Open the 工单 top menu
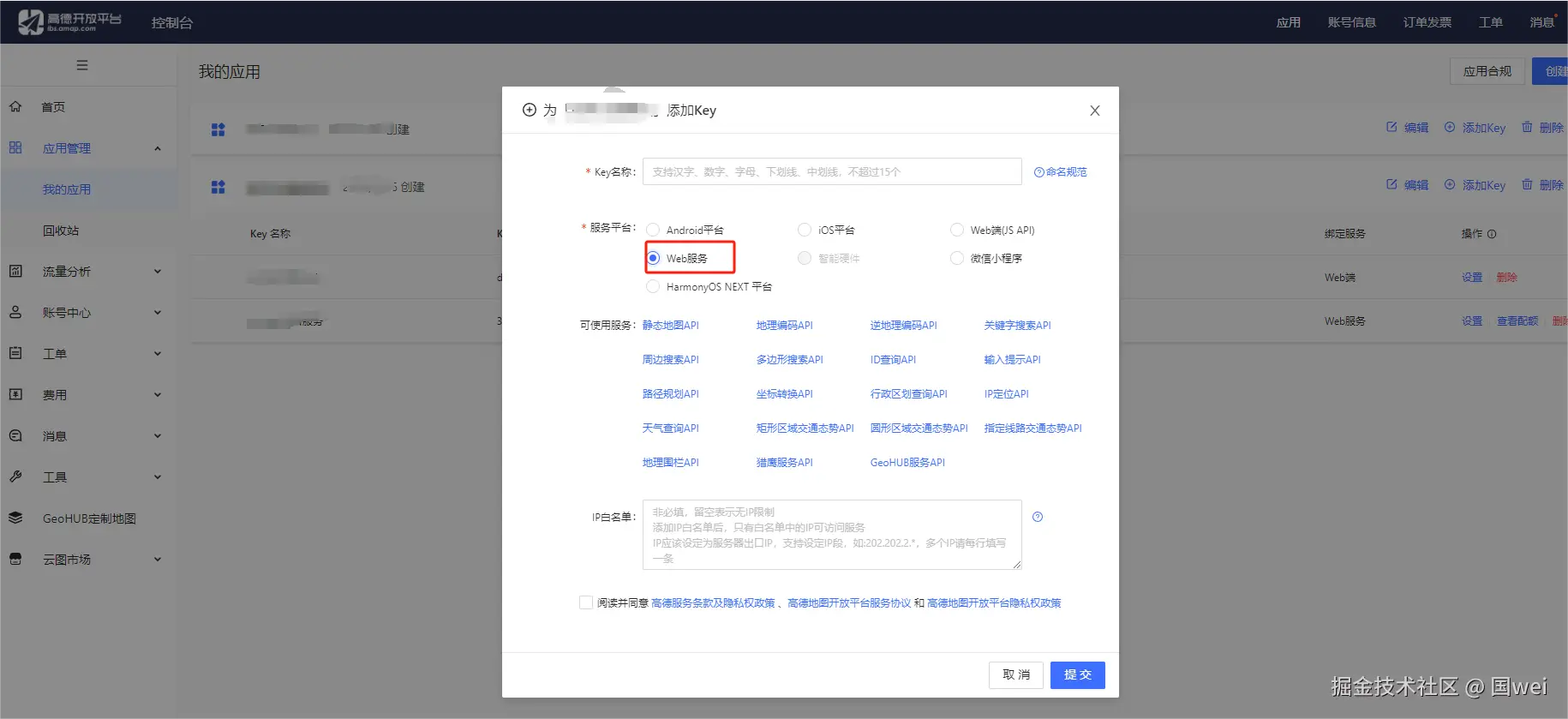The width and height of the screenshot is (1568, 719). [1491, 22]
